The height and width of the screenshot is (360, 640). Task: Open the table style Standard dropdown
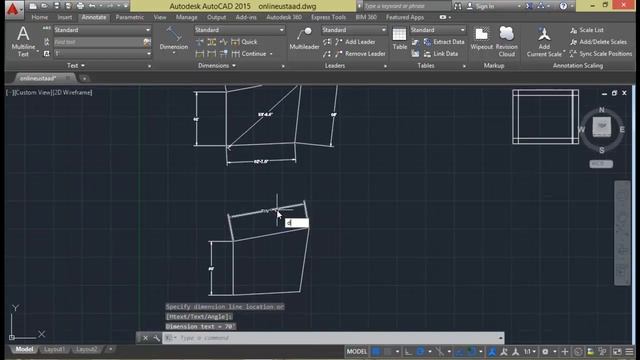(438, 30)
